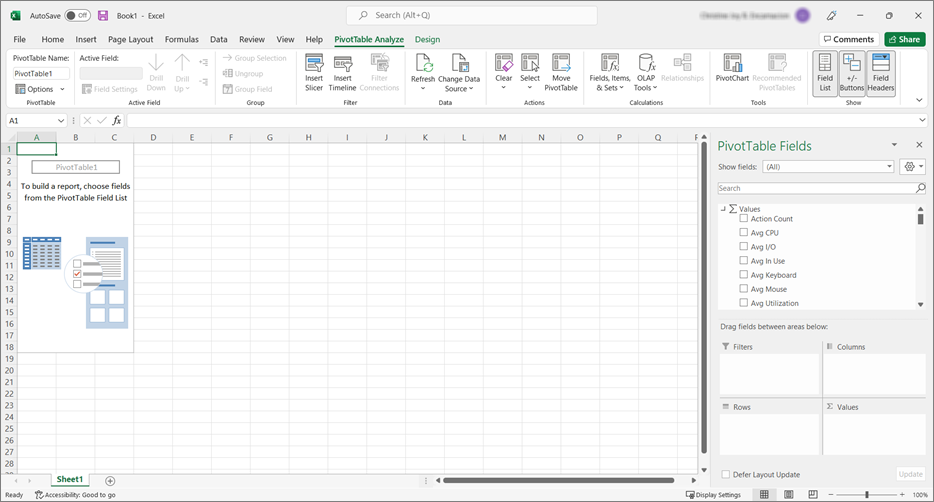
Task: Click Move PivotTable
Action: (561, 72)
